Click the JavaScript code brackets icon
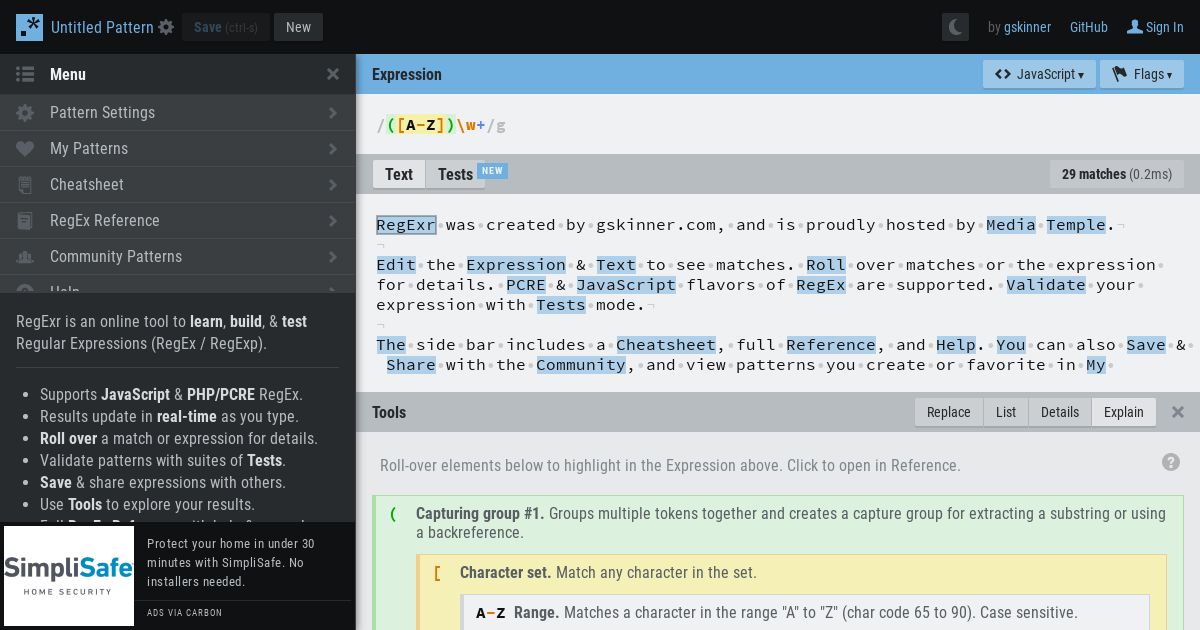This screenshot has width=1200, height=630. [1003, 74]
